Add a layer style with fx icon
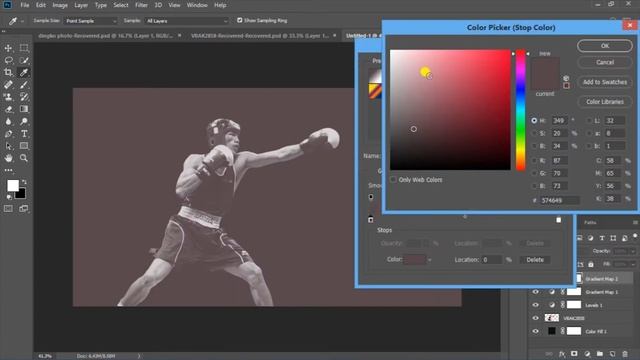Image resolution: width=640 pixels, height=360 pixels. point(562,354)
